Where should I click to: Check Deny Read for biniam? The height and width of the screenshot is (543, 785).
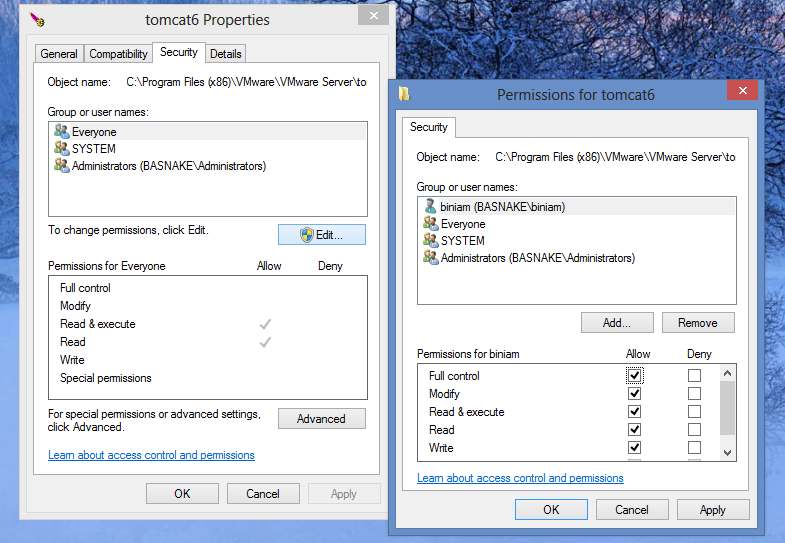[x=694, y=429]
